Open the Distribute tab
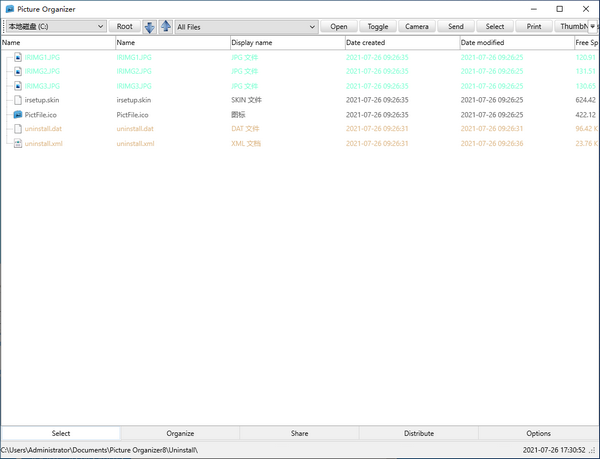The height and width of the screenshot is (459, 600). point(419,433)
